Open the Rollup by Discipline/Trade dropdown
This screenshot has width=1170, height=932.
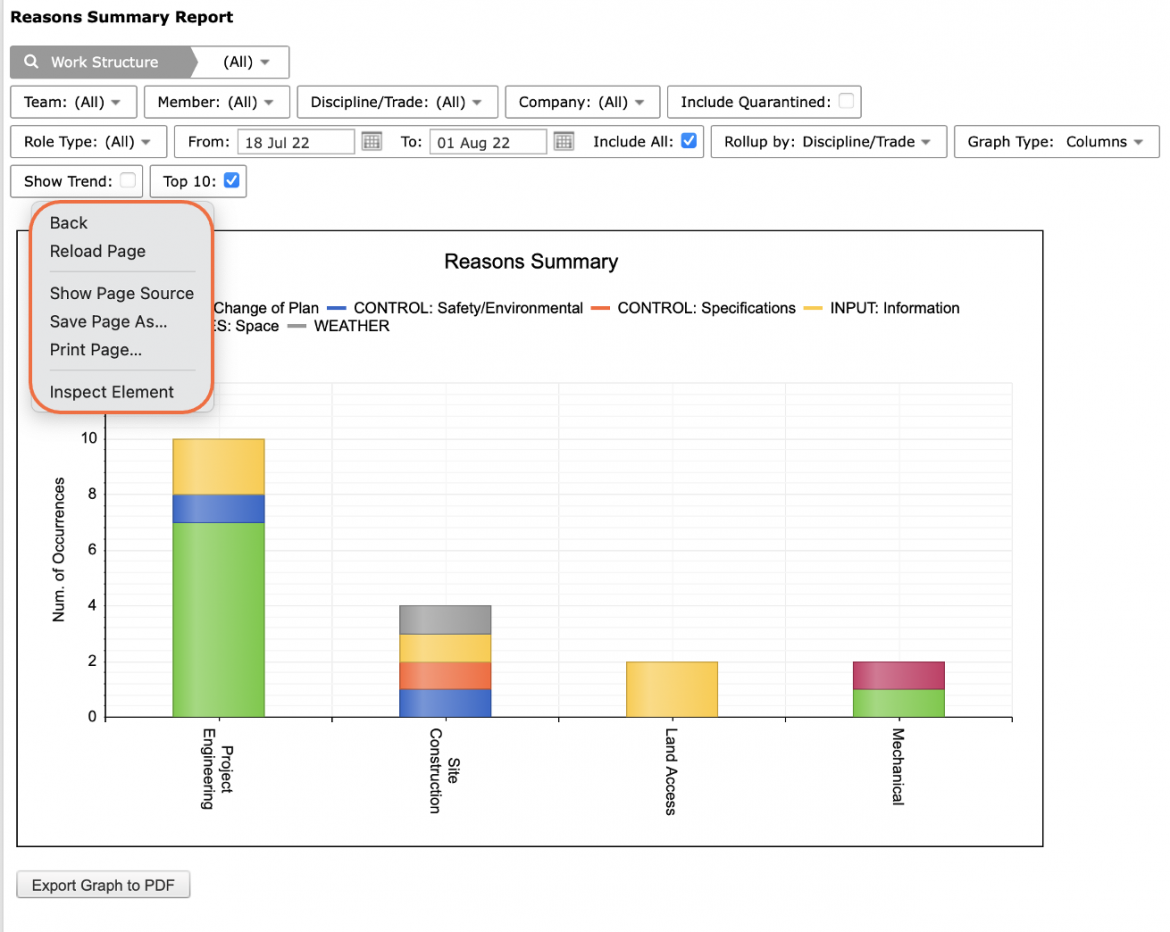828,142
